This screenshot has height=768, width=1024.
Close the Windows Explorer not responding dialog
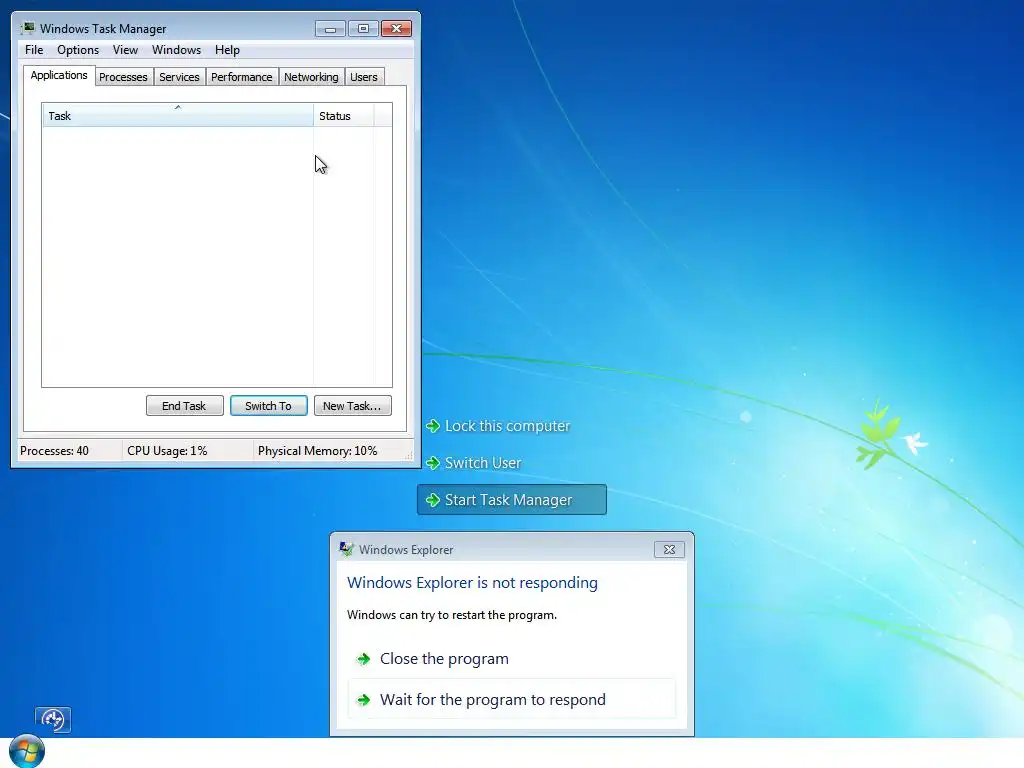[669, 550]
